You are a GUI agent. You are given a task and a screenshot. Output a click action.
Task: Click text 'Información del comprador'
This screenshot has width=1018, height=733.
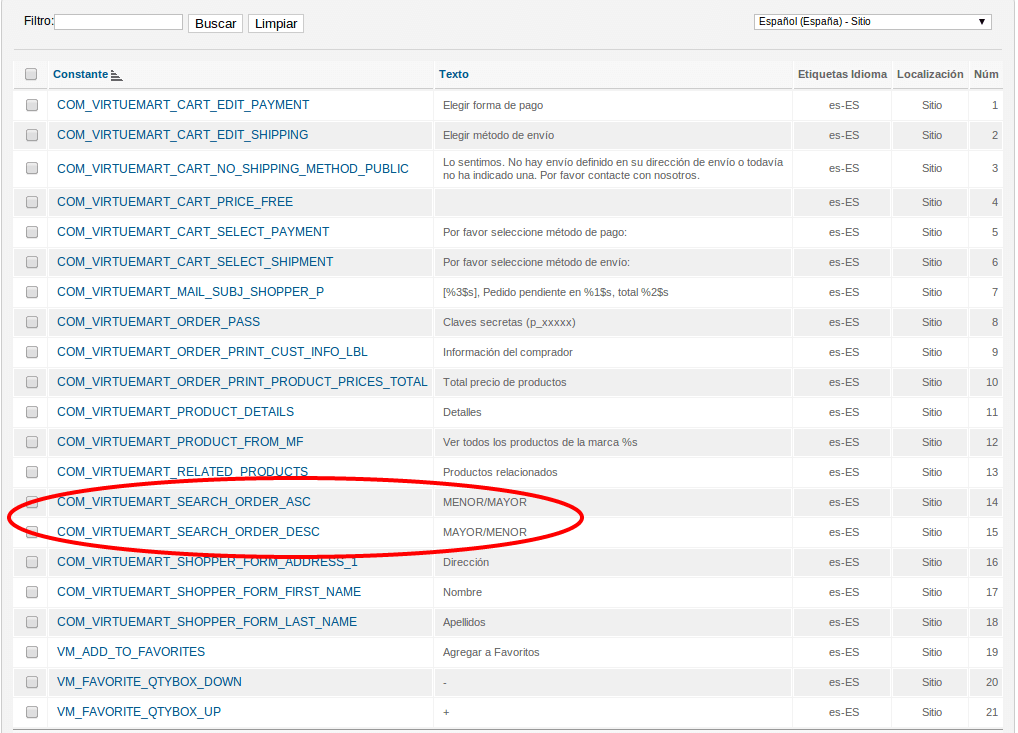click(508, 352)
